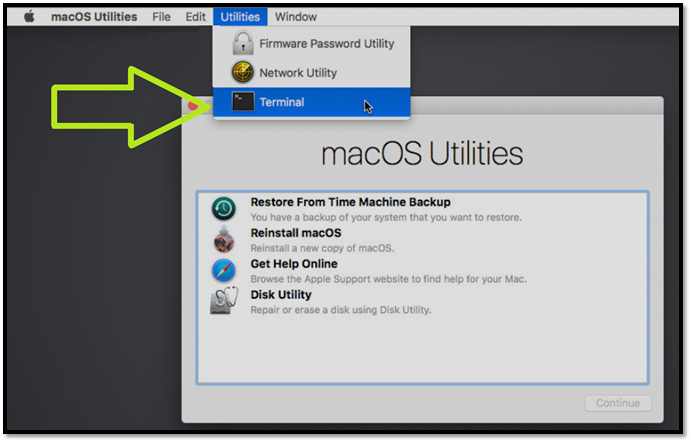Click the Disk Utility stethoscope icon
This screenshot has width=692, height=443.
[224, 300]
